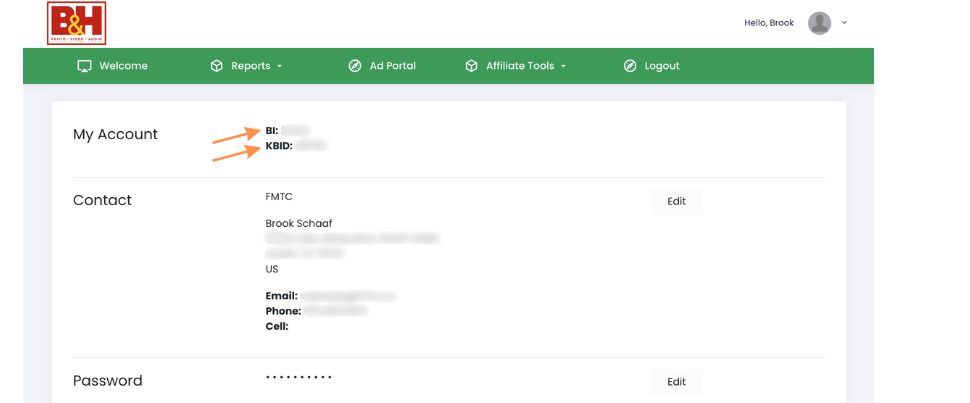Viewport: 970px width, 403px height.
Task: Select the Reports menu label
Action: coord(250,66)
